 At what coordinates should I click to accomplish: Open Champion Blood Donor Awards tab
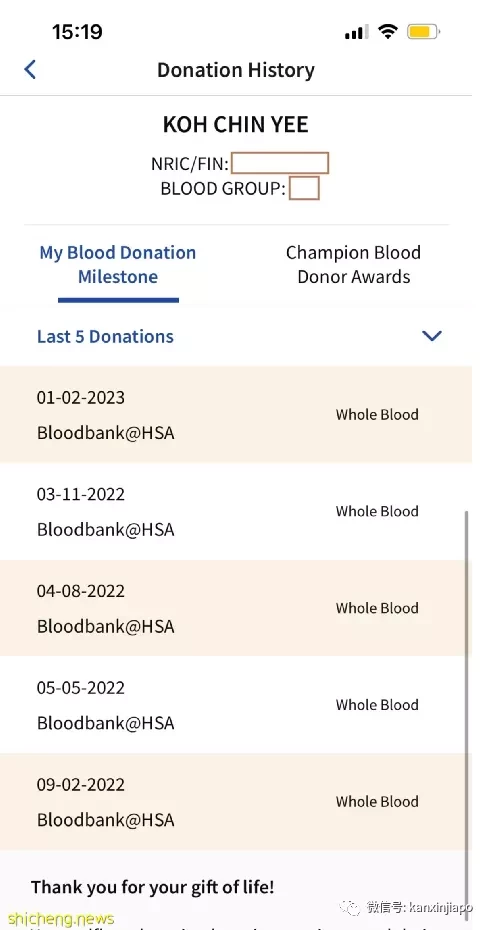[353, 265]
